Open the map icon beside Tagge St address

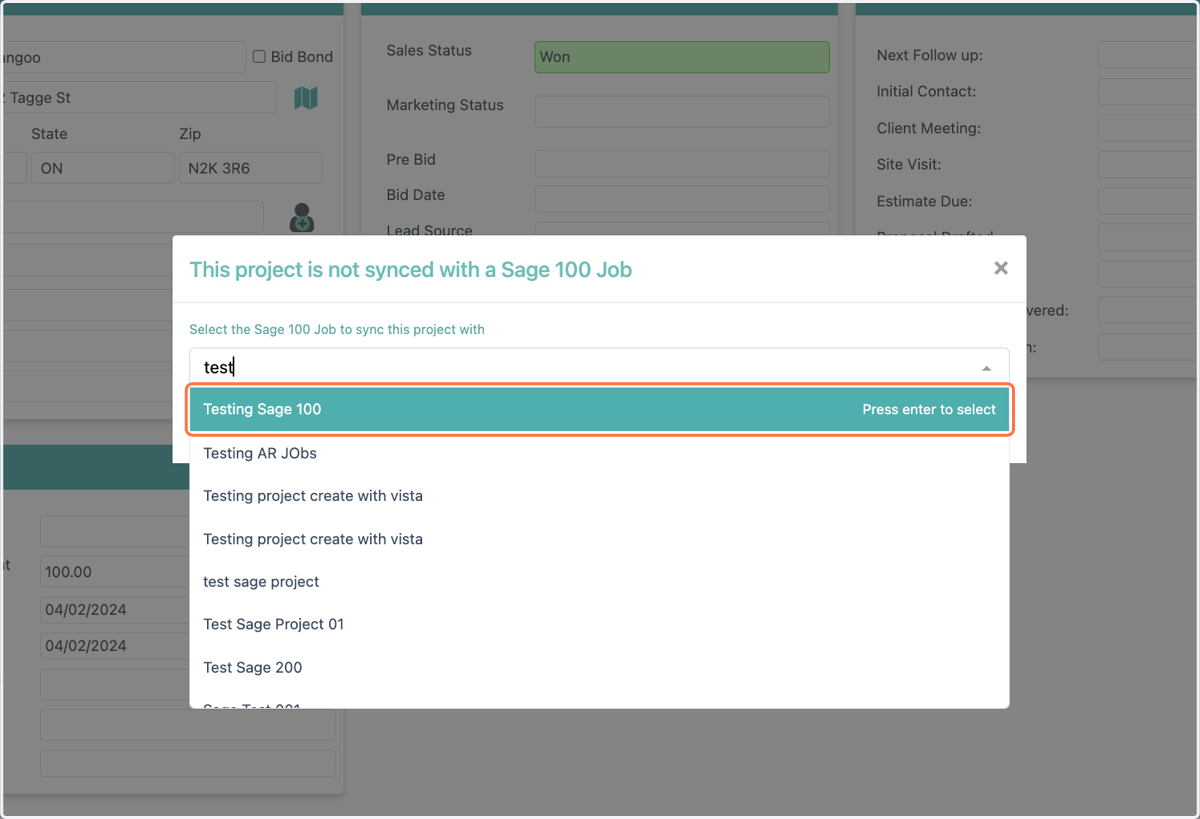pos(305,98)
